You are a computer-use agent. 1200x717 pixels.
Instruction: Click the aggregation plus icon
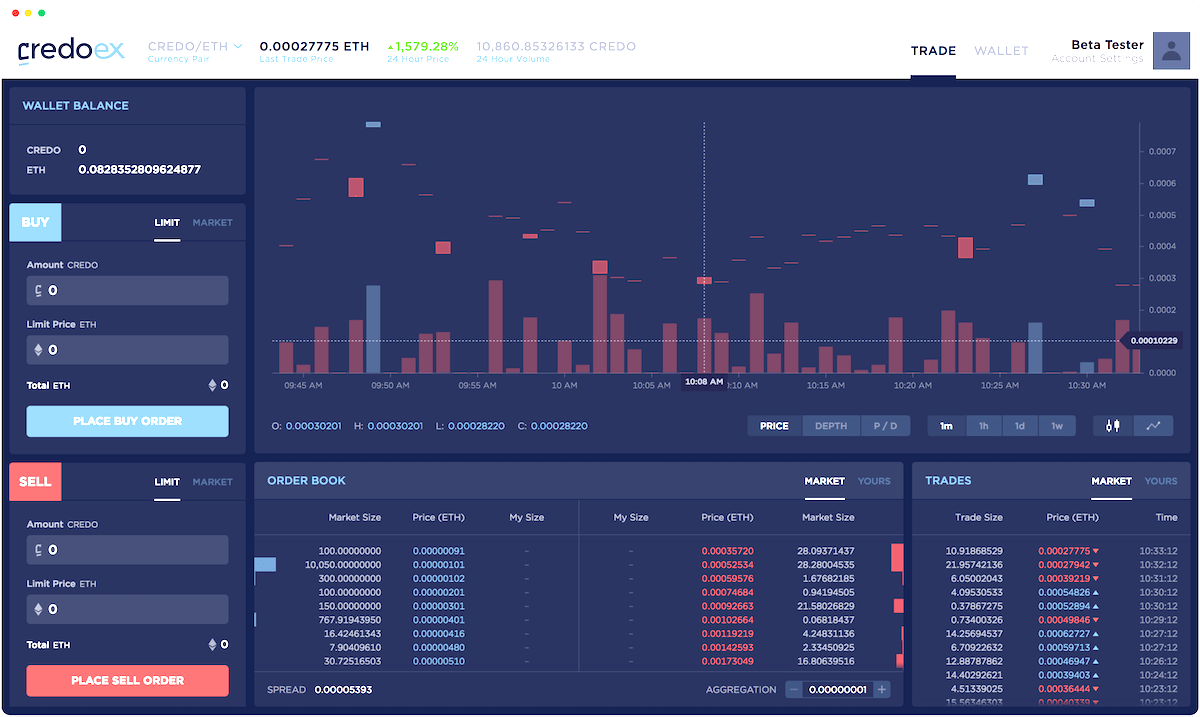881,689
